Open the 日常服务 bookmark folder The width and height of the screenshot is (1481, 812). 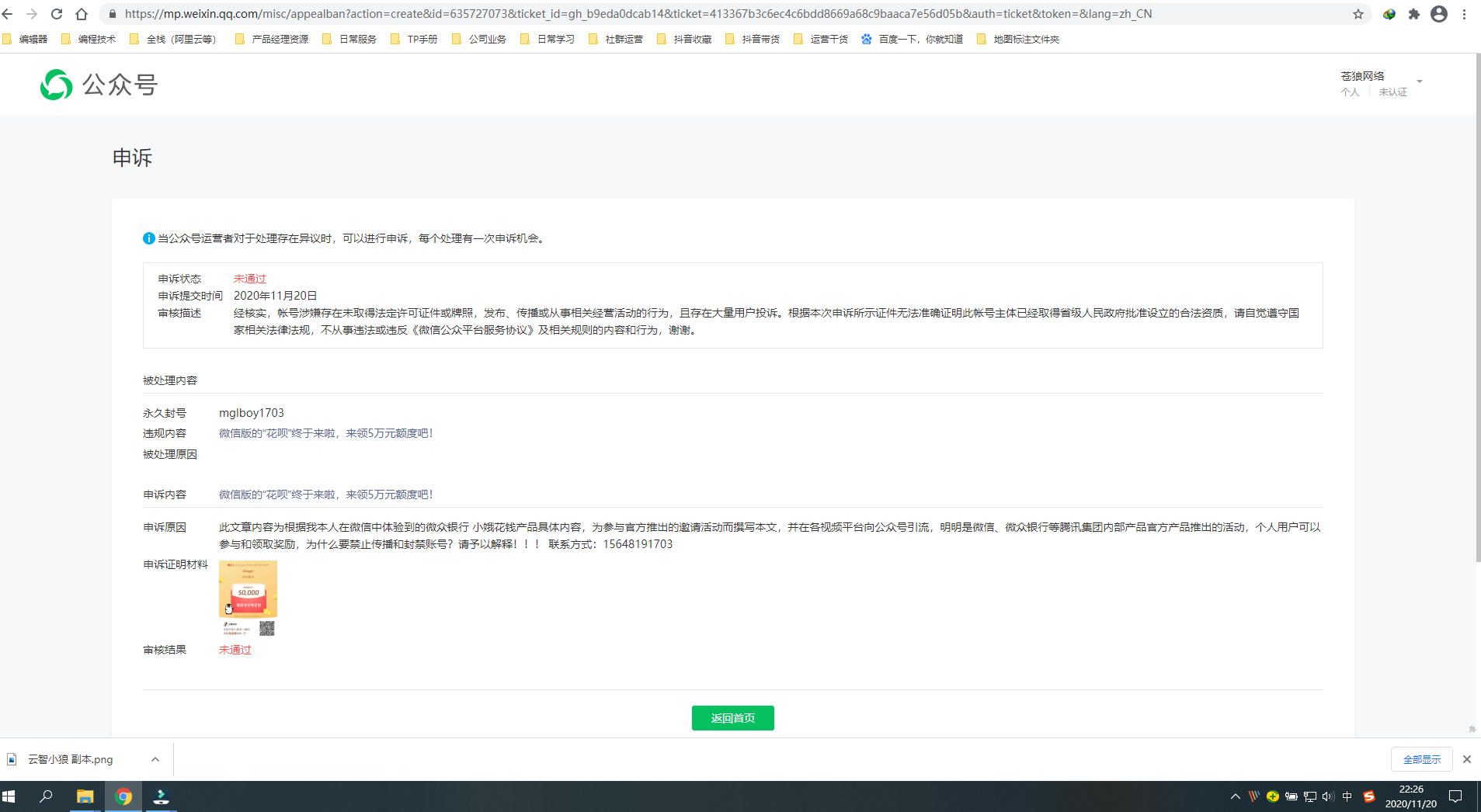tap(349, 39)
